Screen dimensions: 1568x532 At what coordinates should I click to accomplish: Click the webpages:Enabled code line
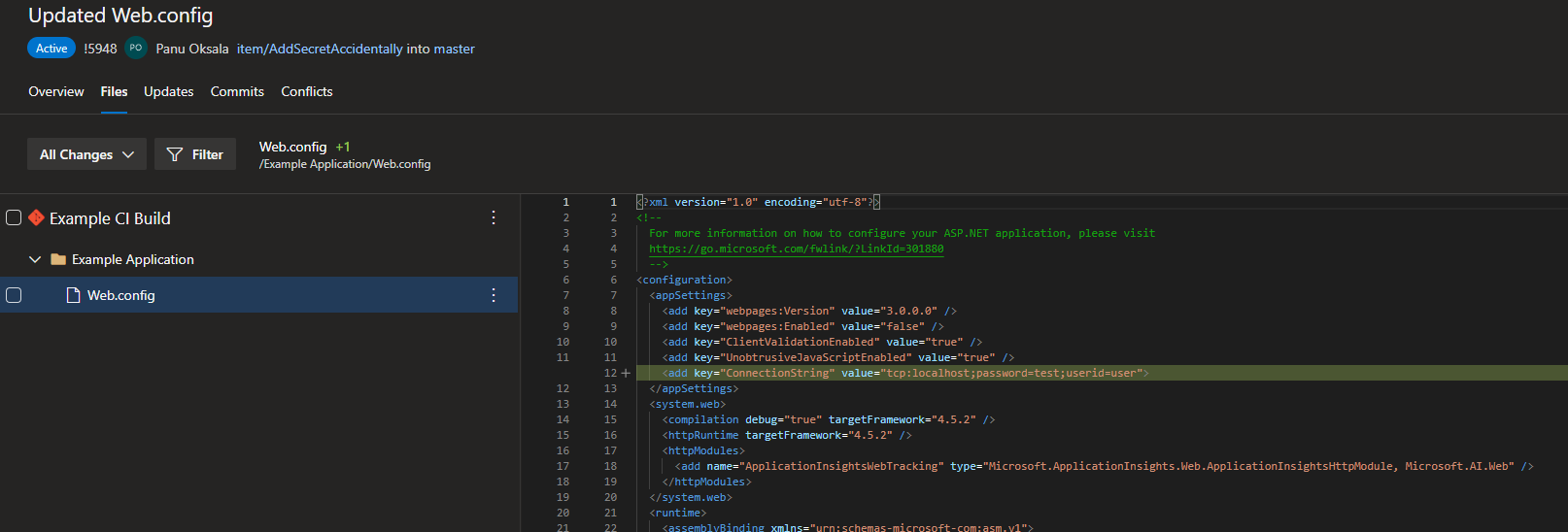(803, 326)
